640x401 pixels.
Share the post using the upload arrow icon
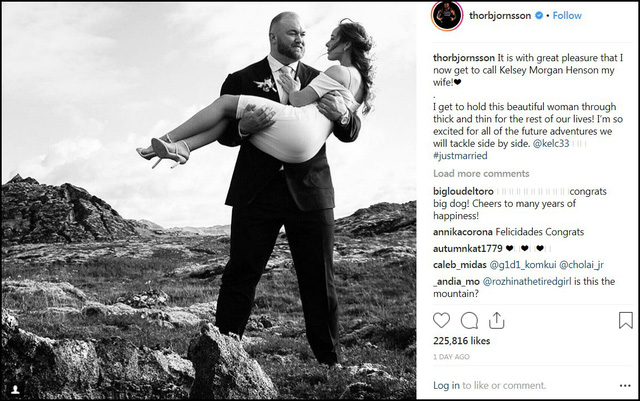point(496,321)
